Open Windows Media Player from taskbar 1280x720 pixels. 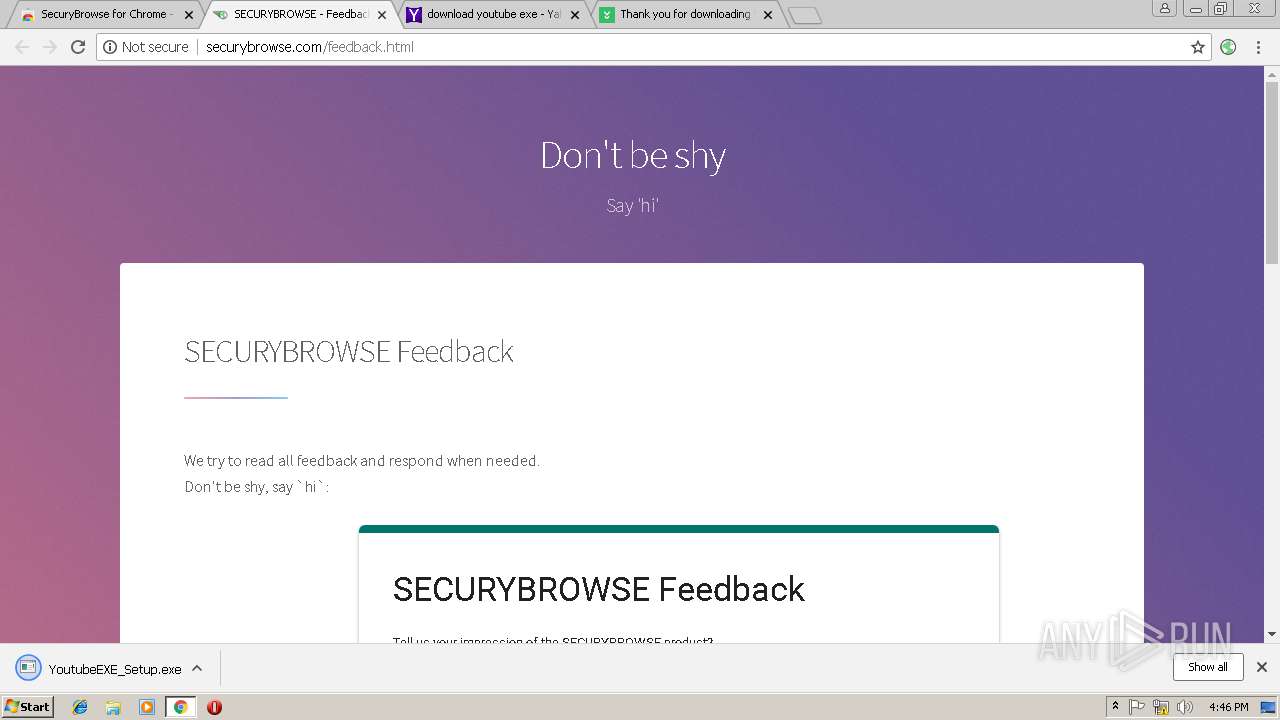147,707
